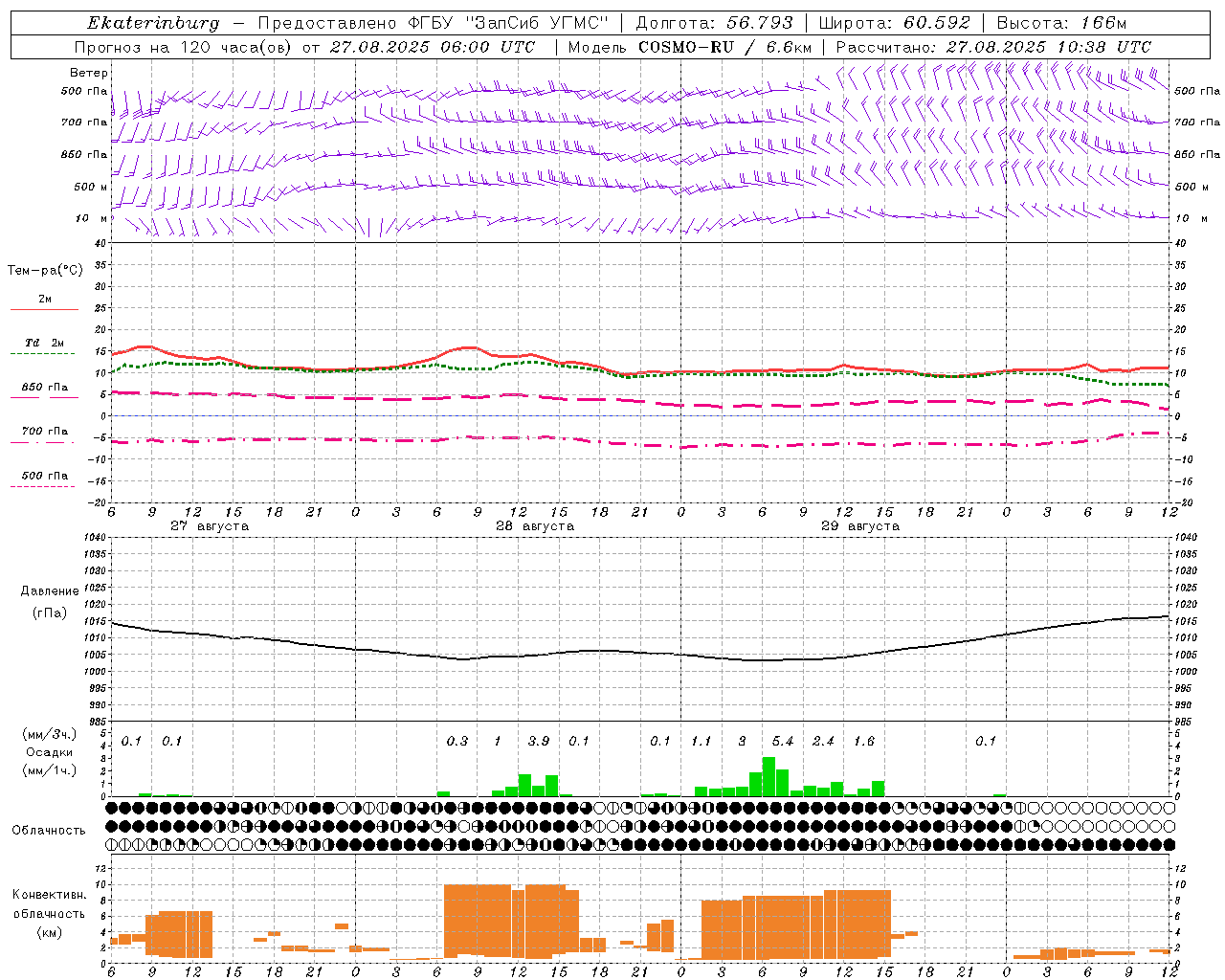Click the 2.4 precipitation total
The width and height of the screenshot is (1225, 980).
pyautogui.click(x=823, y=741)
